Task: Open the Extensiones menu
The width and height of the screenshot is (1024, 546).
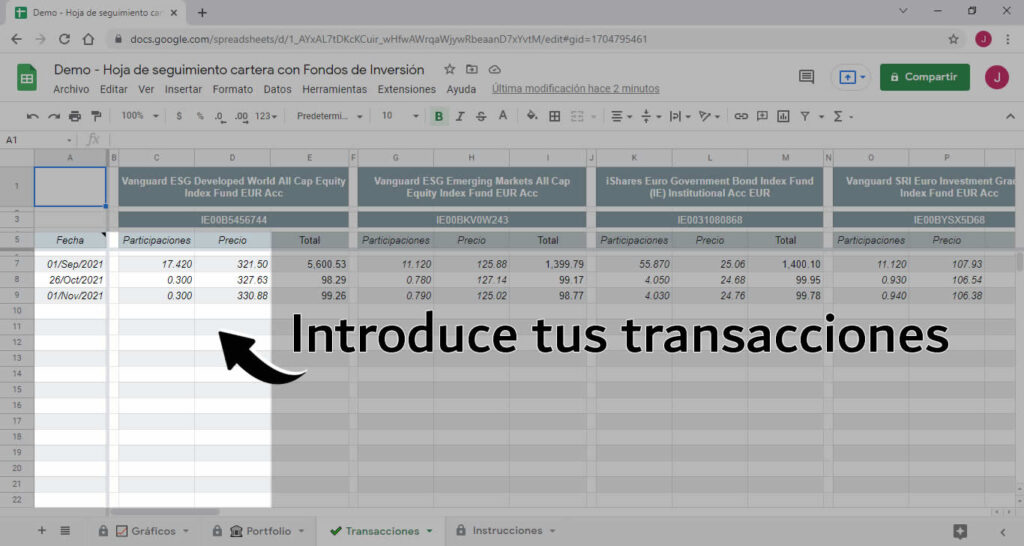Action: pos(406,89)
